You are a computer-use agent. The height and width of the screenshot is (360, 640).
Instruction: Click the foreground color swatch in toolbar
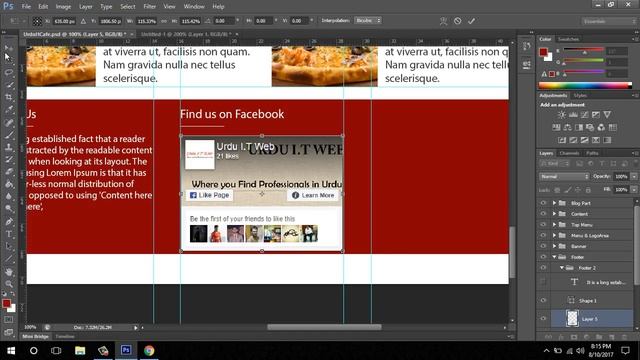[6, 304]
